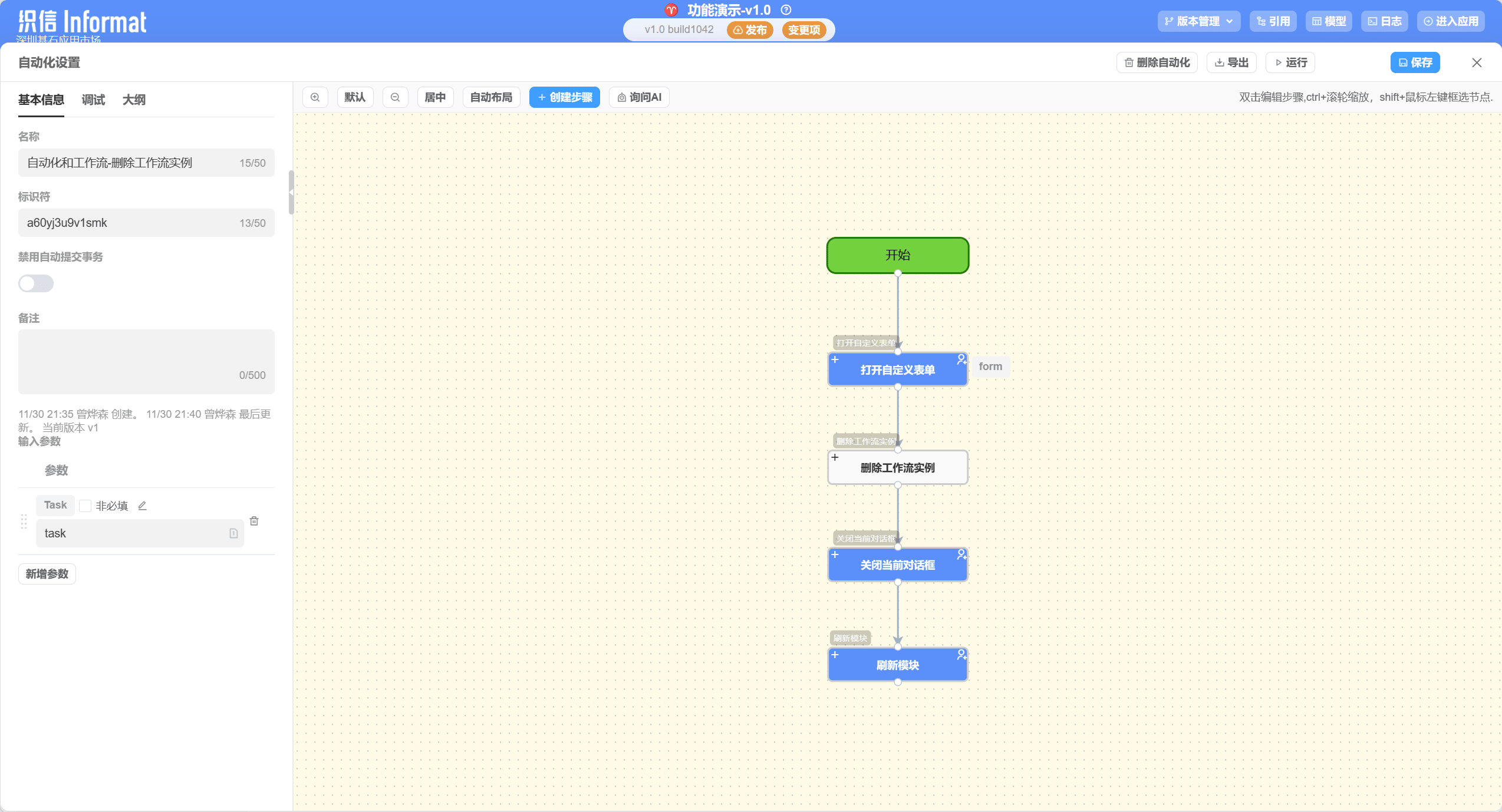This screenshot has height=812, width=1502.
Task: Click the icon inside task input field
Action: (x=233, y=533)
